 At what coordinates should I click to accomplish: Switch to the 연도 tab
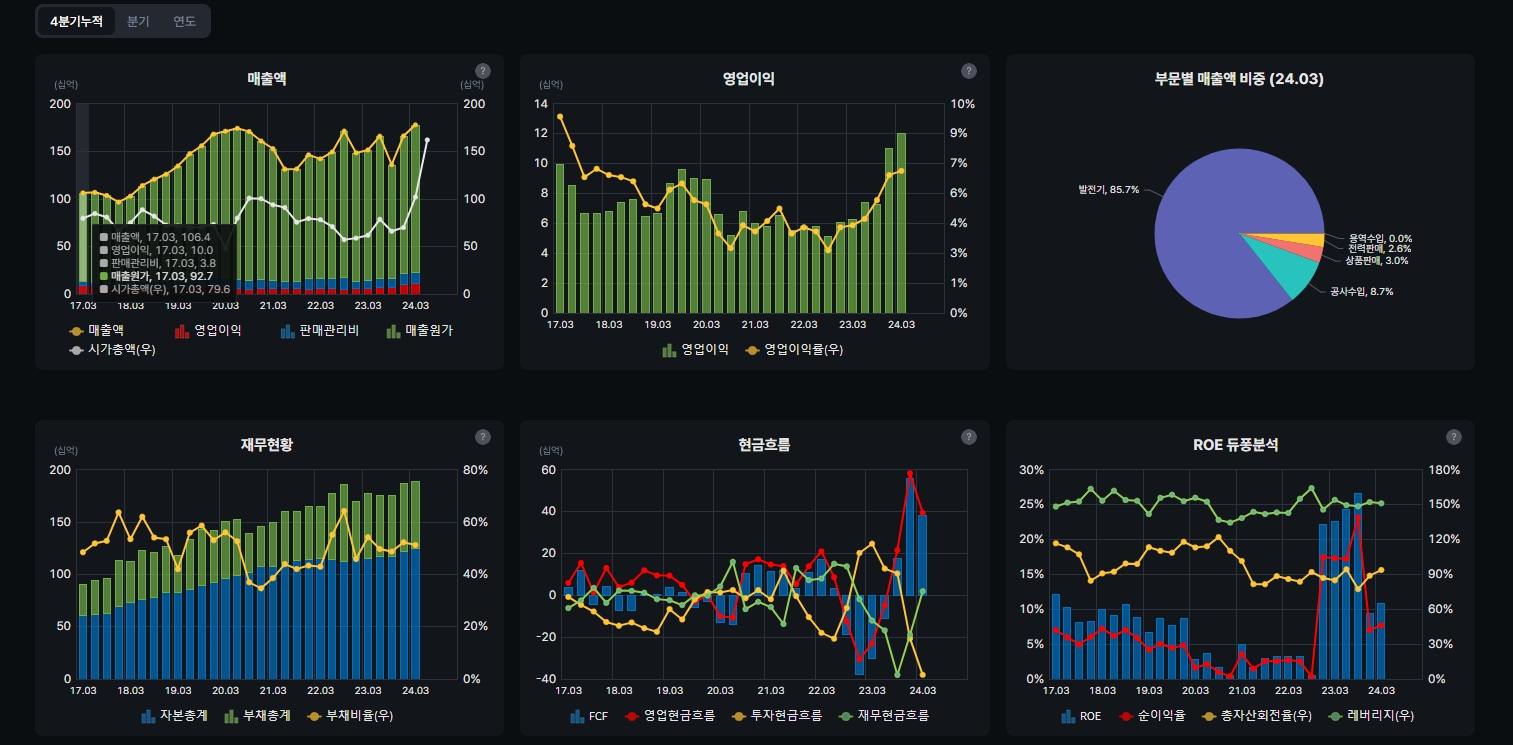[x=184, y=21]
